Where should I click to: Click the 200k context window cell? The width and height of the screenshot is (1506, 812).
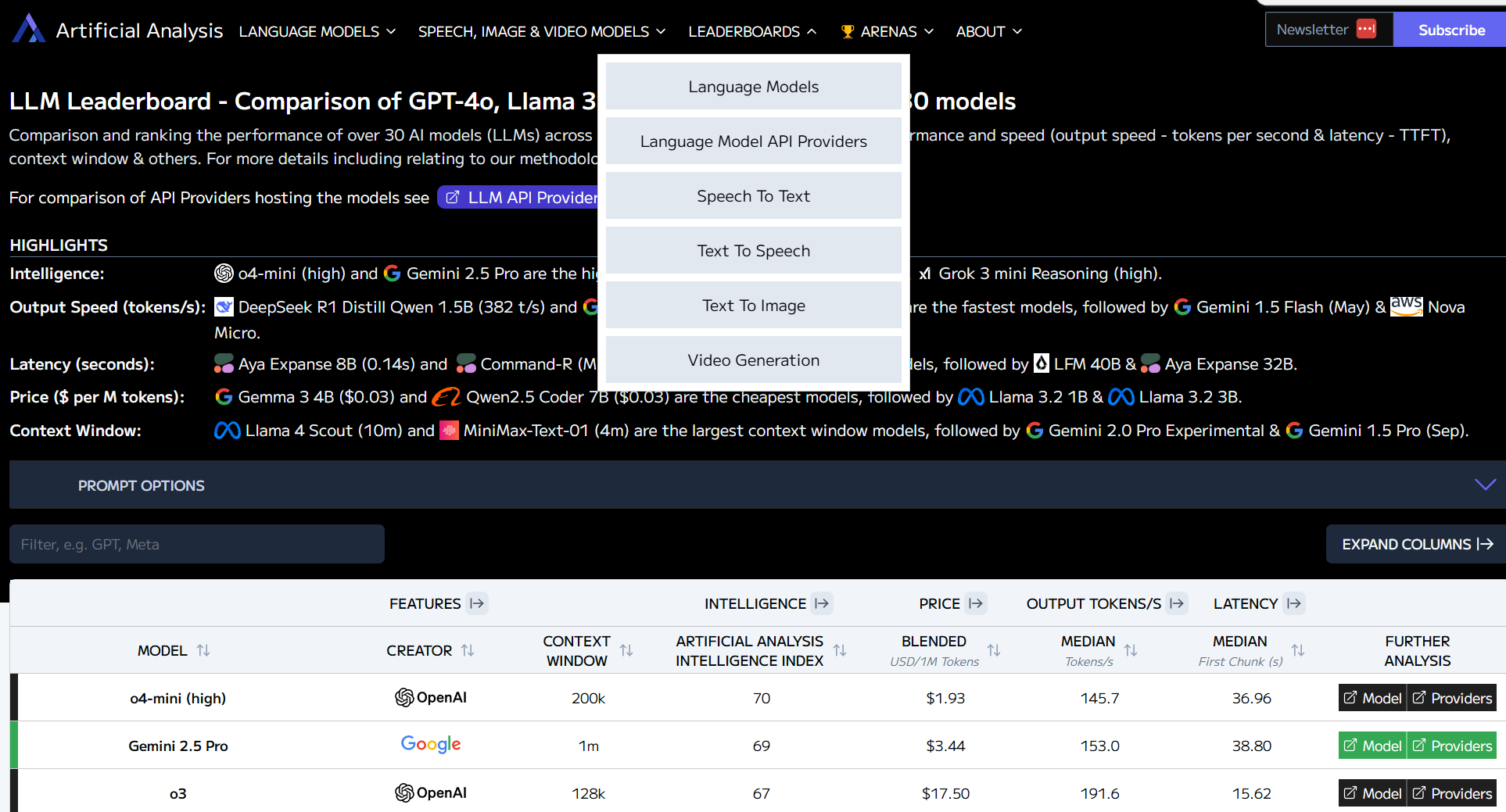pos(588,698)
